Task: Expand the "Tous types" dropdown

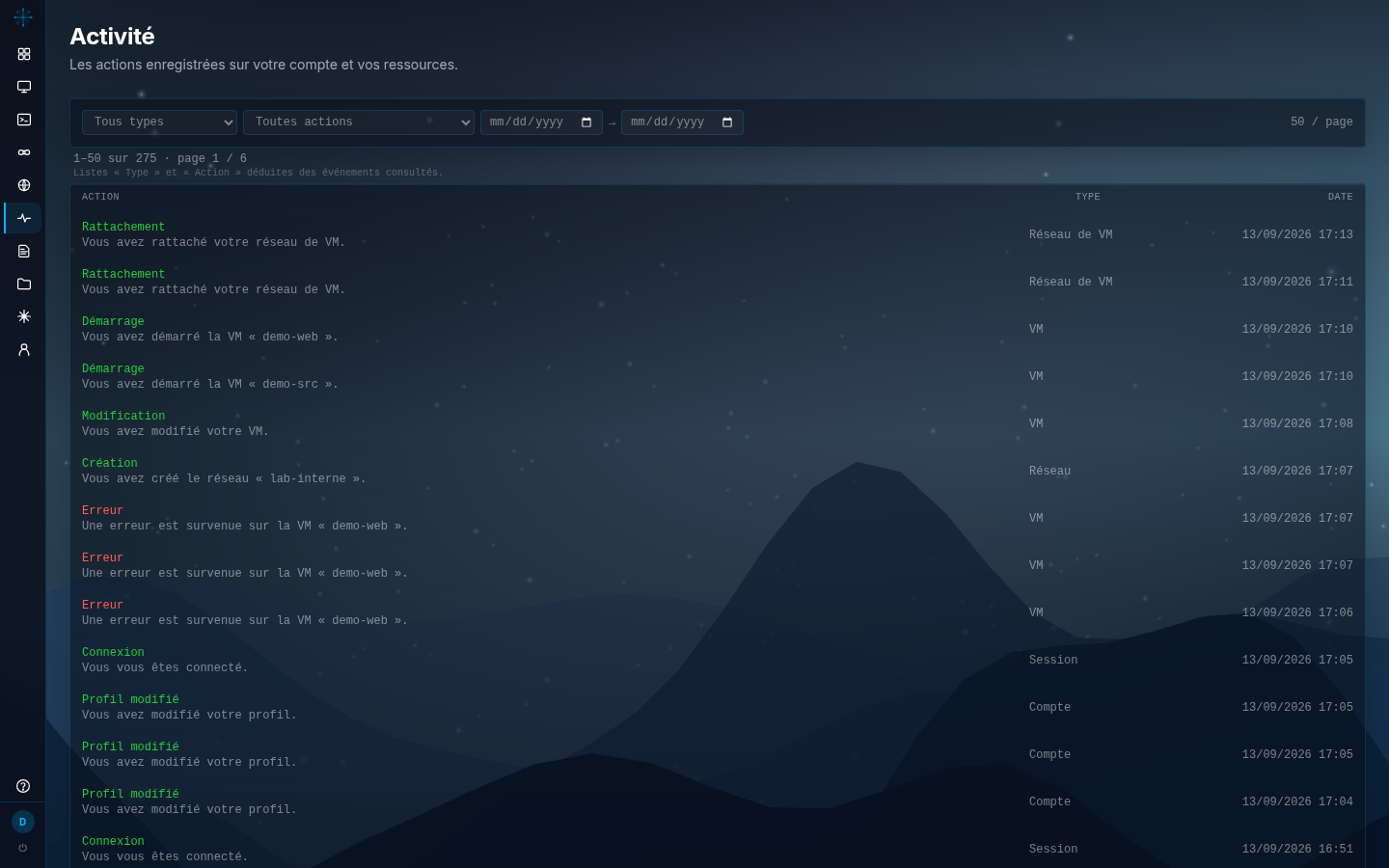Action: pyautogui.click(x=159, y=122)
